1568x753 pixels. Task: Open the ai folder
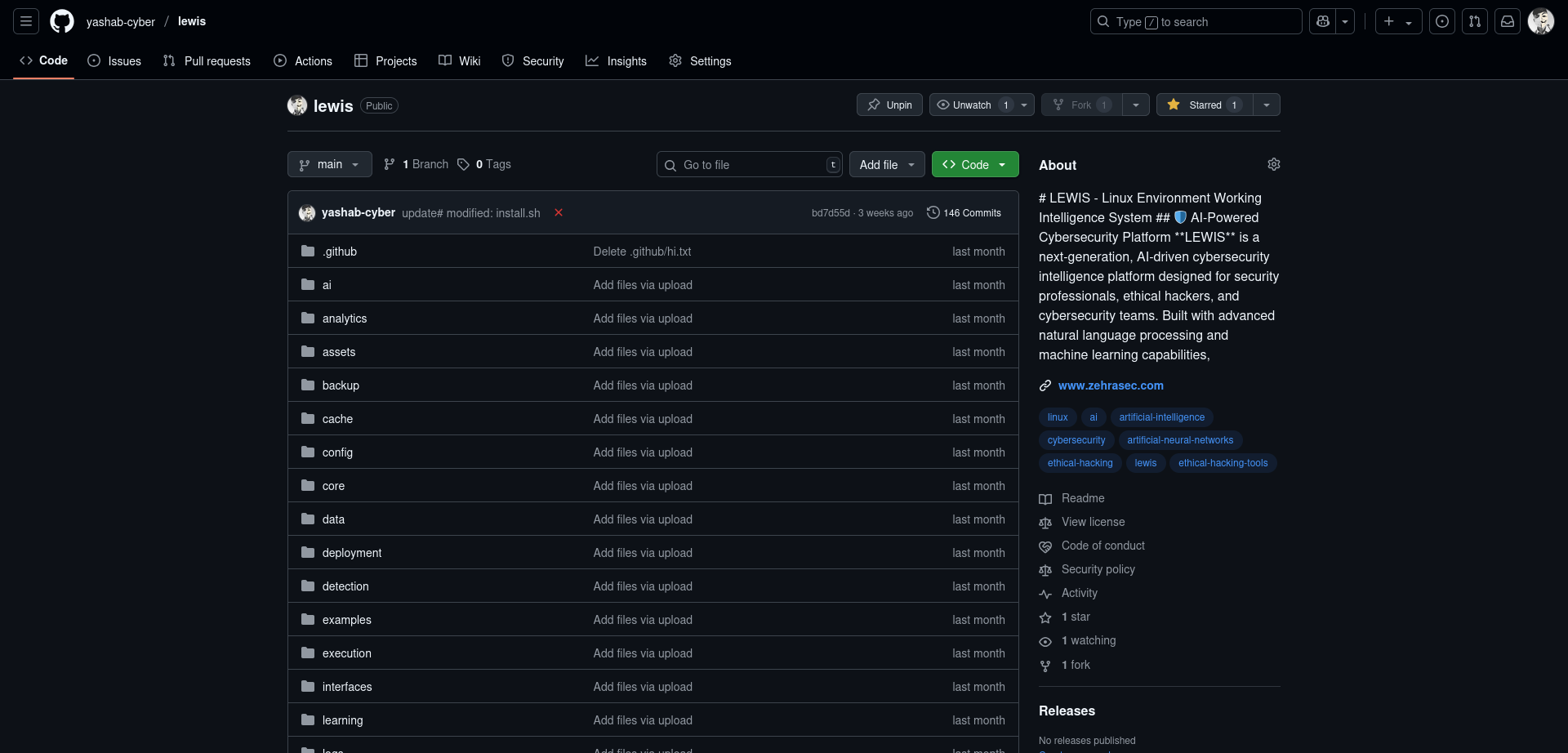327,285
